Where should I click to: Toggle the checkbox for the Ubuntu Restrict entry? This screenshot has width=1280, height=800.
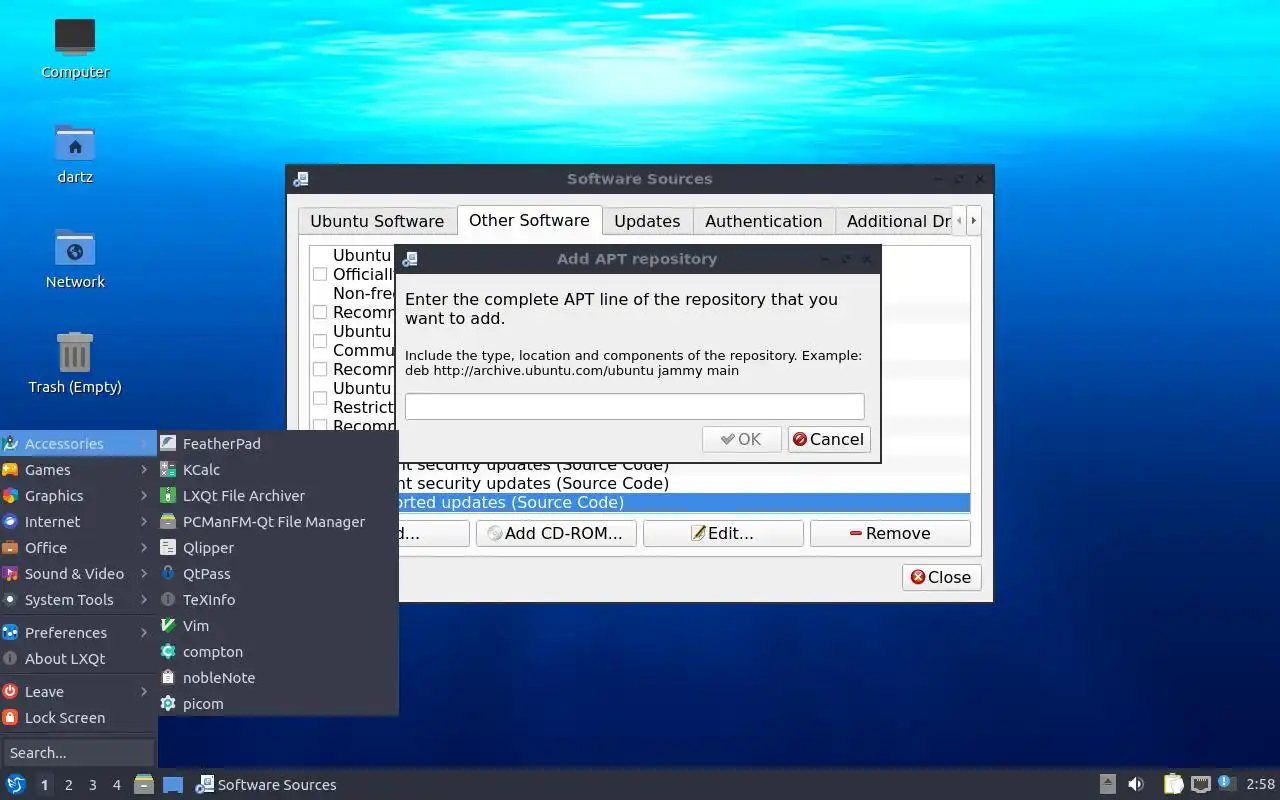[x=320, y=398]
